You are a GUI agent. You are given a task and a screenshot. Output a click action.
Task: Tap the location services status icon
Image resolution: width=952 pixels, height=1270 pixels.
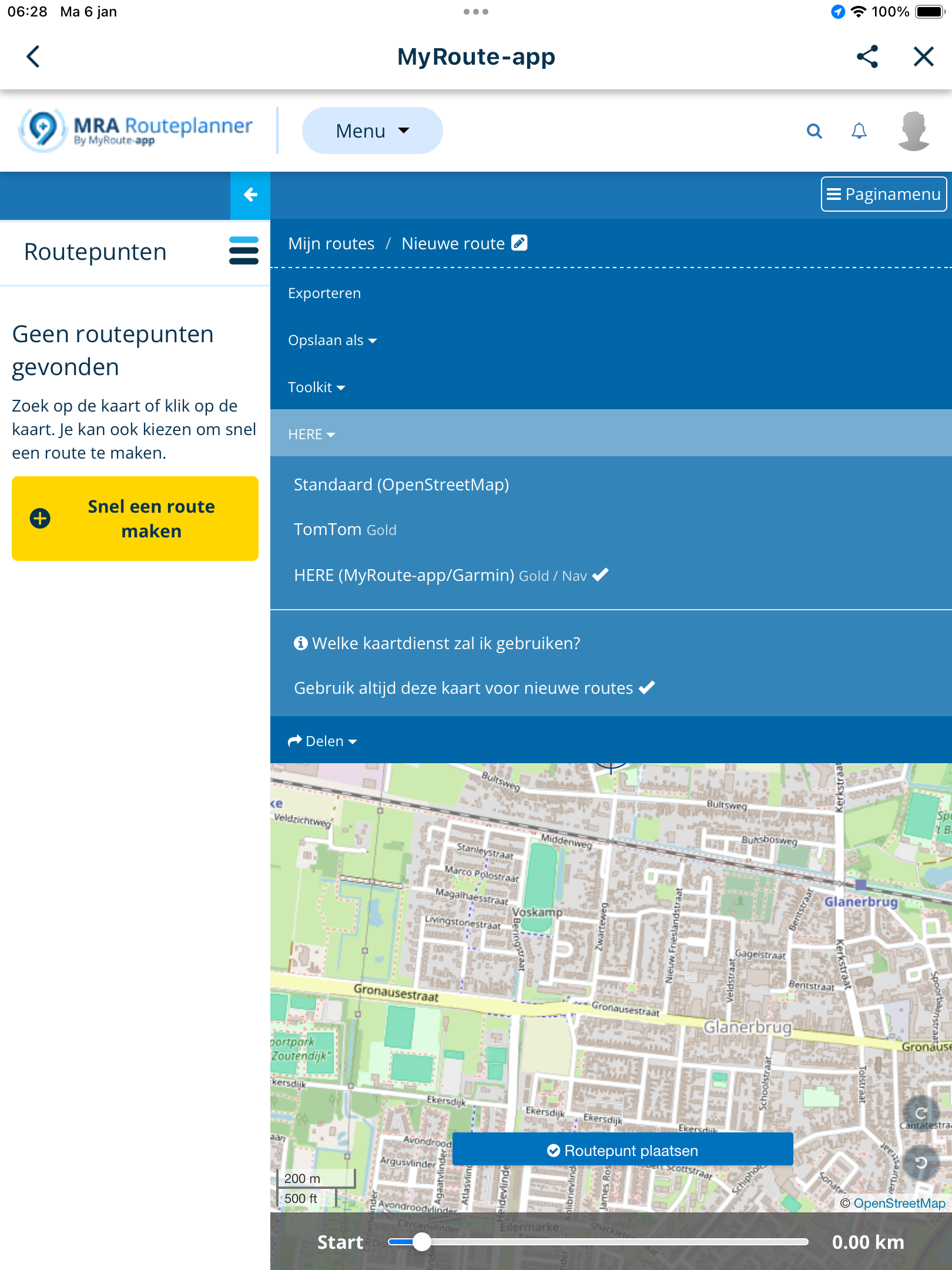pyautogui.click(x=837, y=12)
